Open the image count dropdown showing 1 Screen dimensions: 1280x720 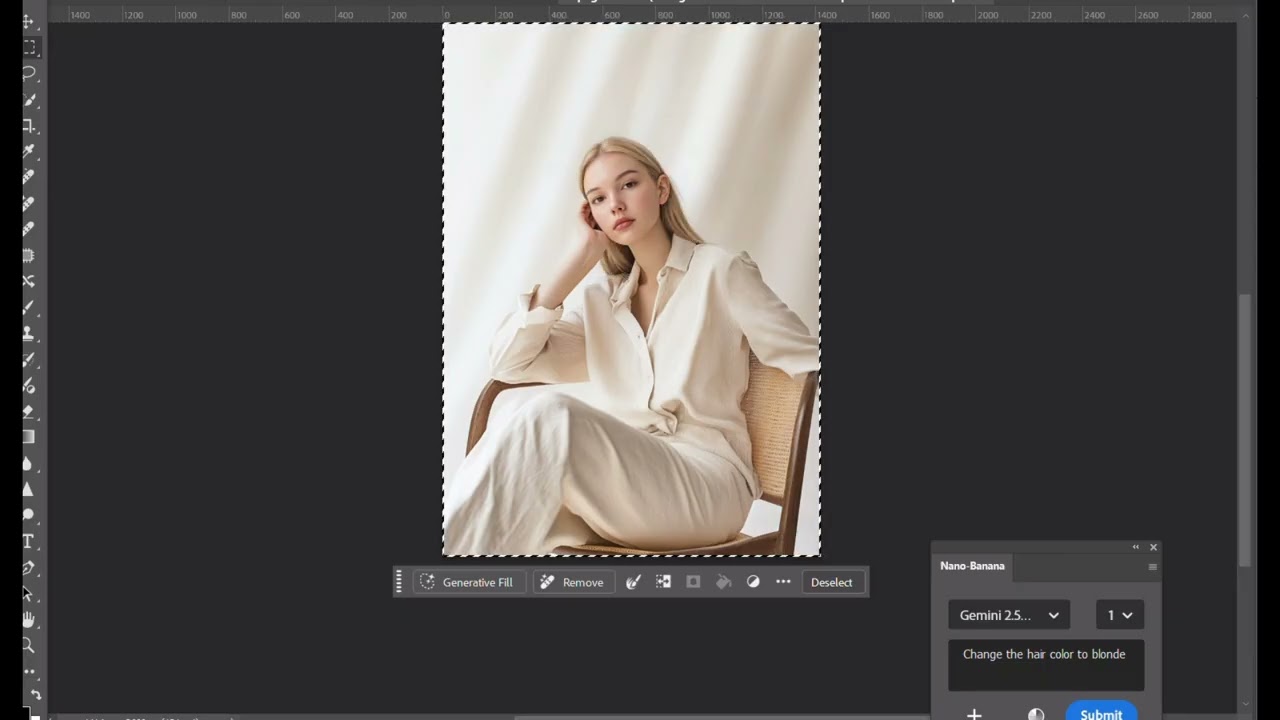[x=1119, y=615]
